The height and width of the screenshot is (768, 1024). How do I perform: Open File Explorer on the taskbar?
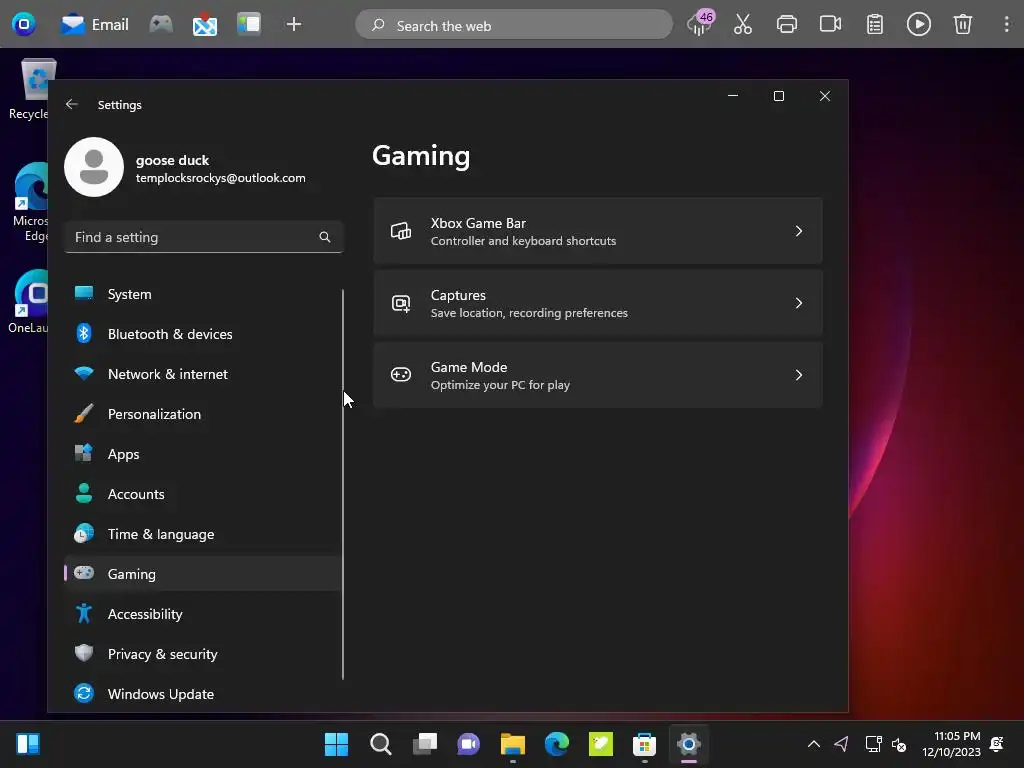click(513, 744)
